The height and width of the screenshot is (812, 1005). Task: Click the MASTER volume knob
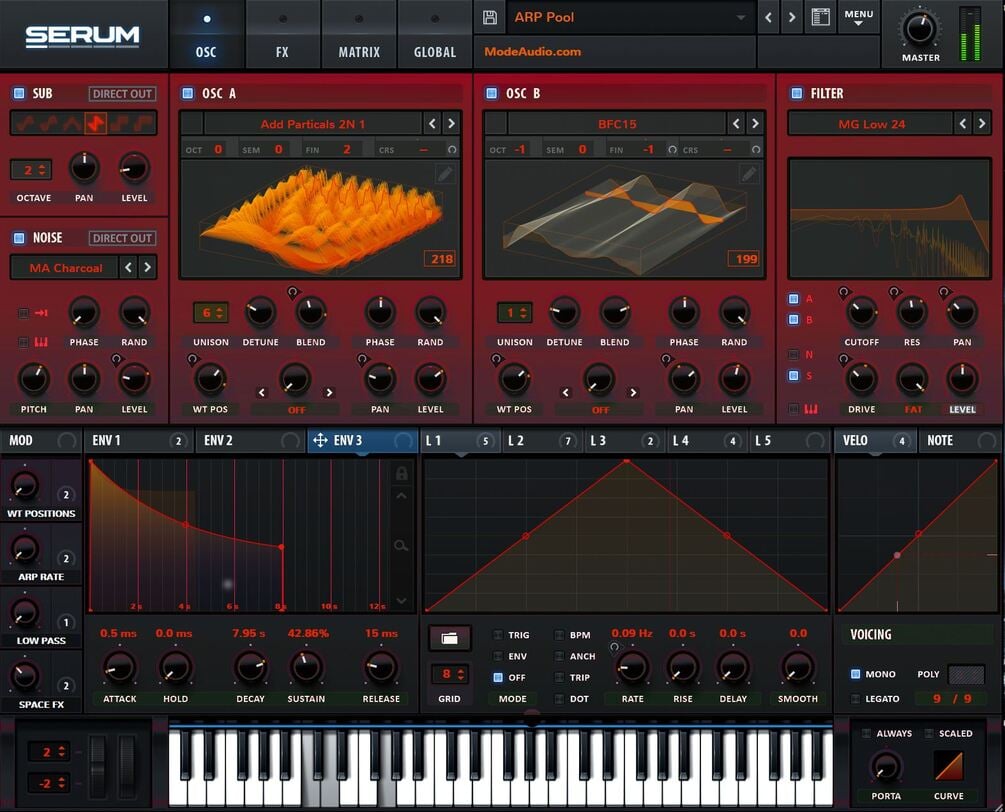(x=920, y=28)
